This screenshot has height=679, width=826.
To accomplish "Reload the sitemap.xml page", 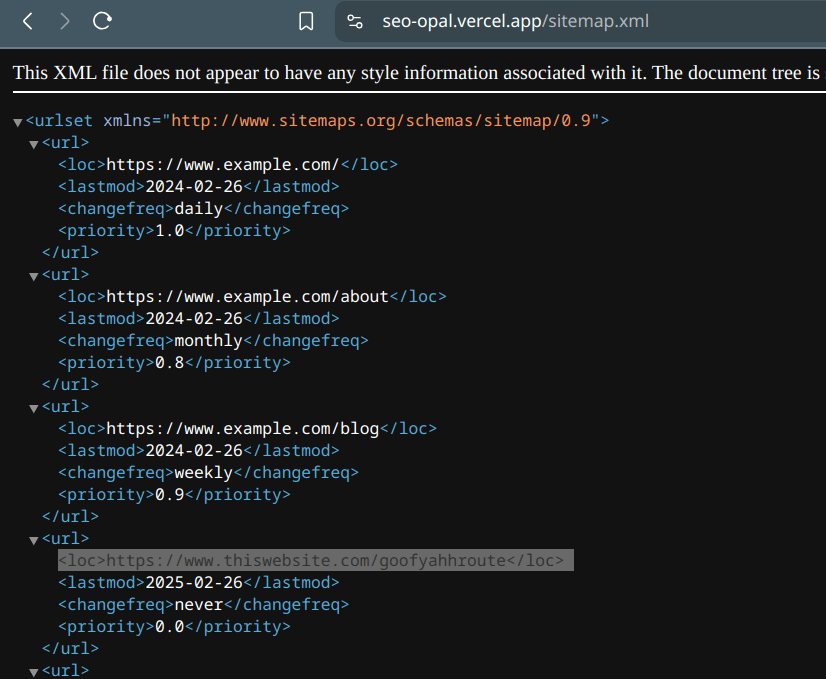I will (102, 21).
